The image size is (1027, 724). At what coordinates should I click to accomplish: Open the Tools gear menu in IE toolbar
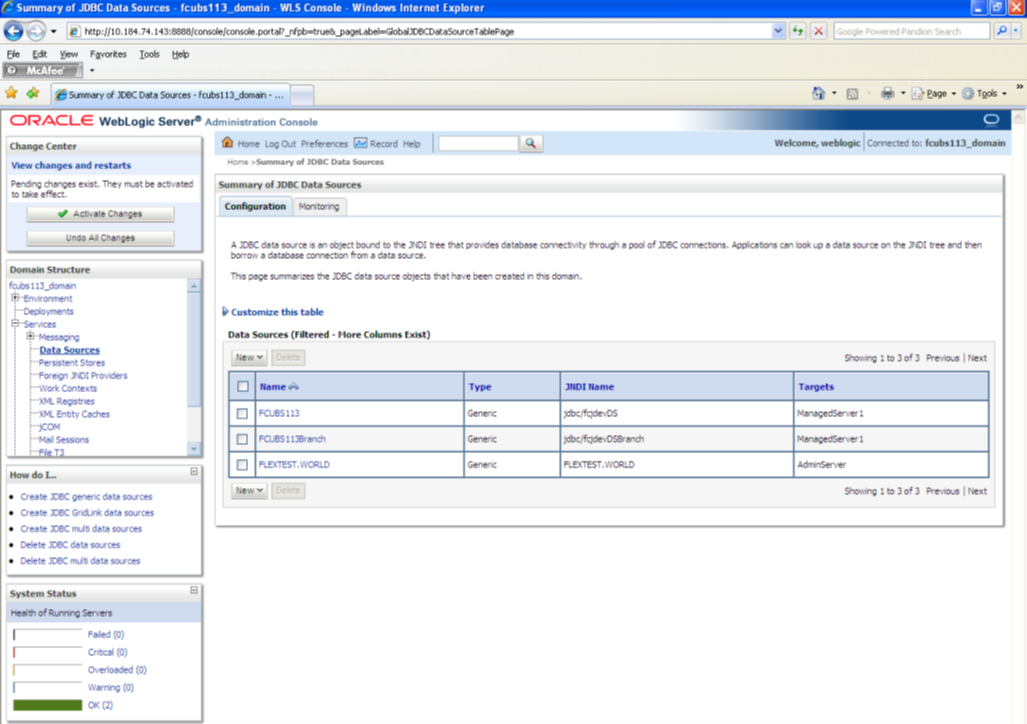tap(984, 94)
